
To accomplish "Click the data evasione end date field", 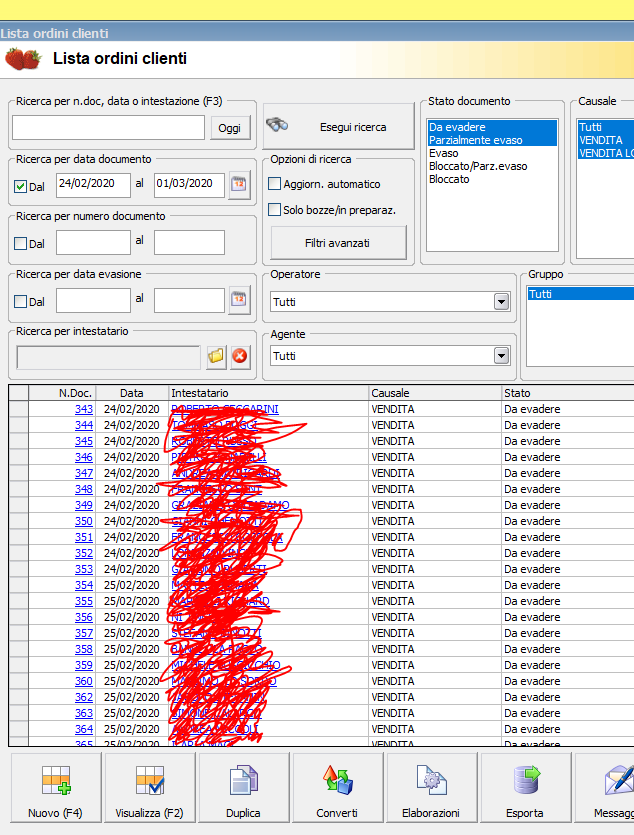I will click(x=189, y=300).
